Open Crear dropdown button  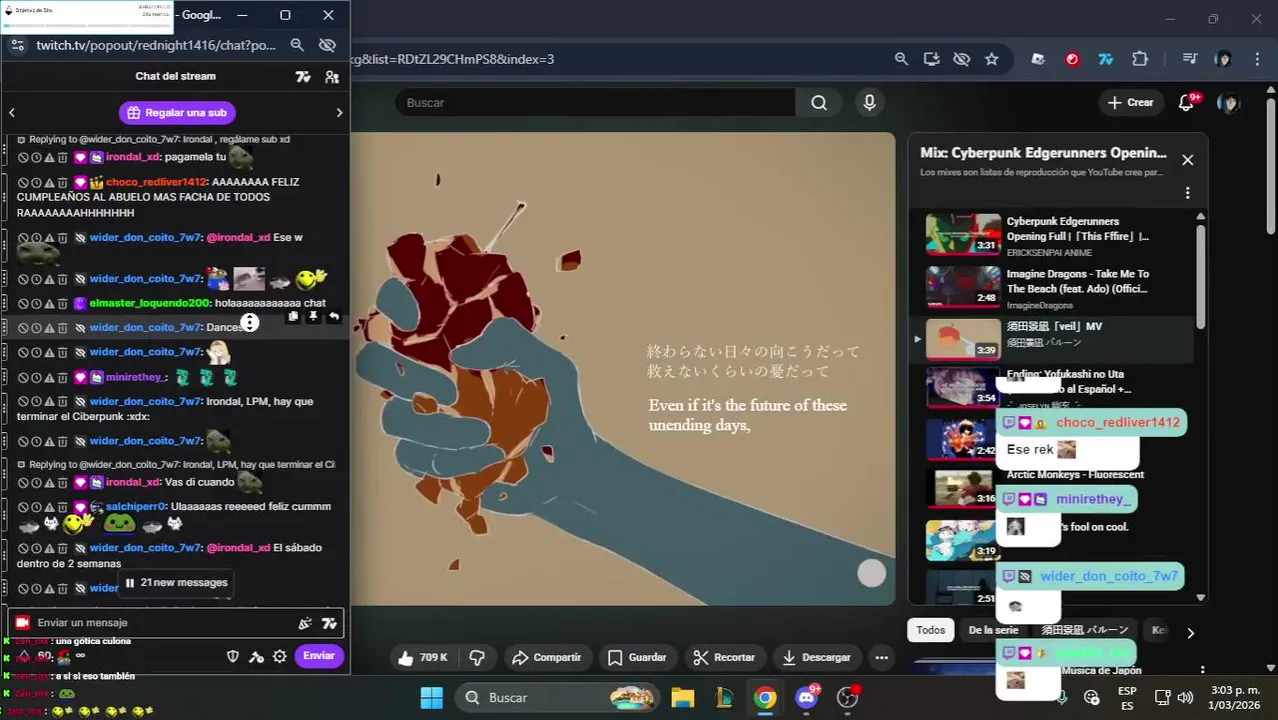click(x=1130, y=102)
